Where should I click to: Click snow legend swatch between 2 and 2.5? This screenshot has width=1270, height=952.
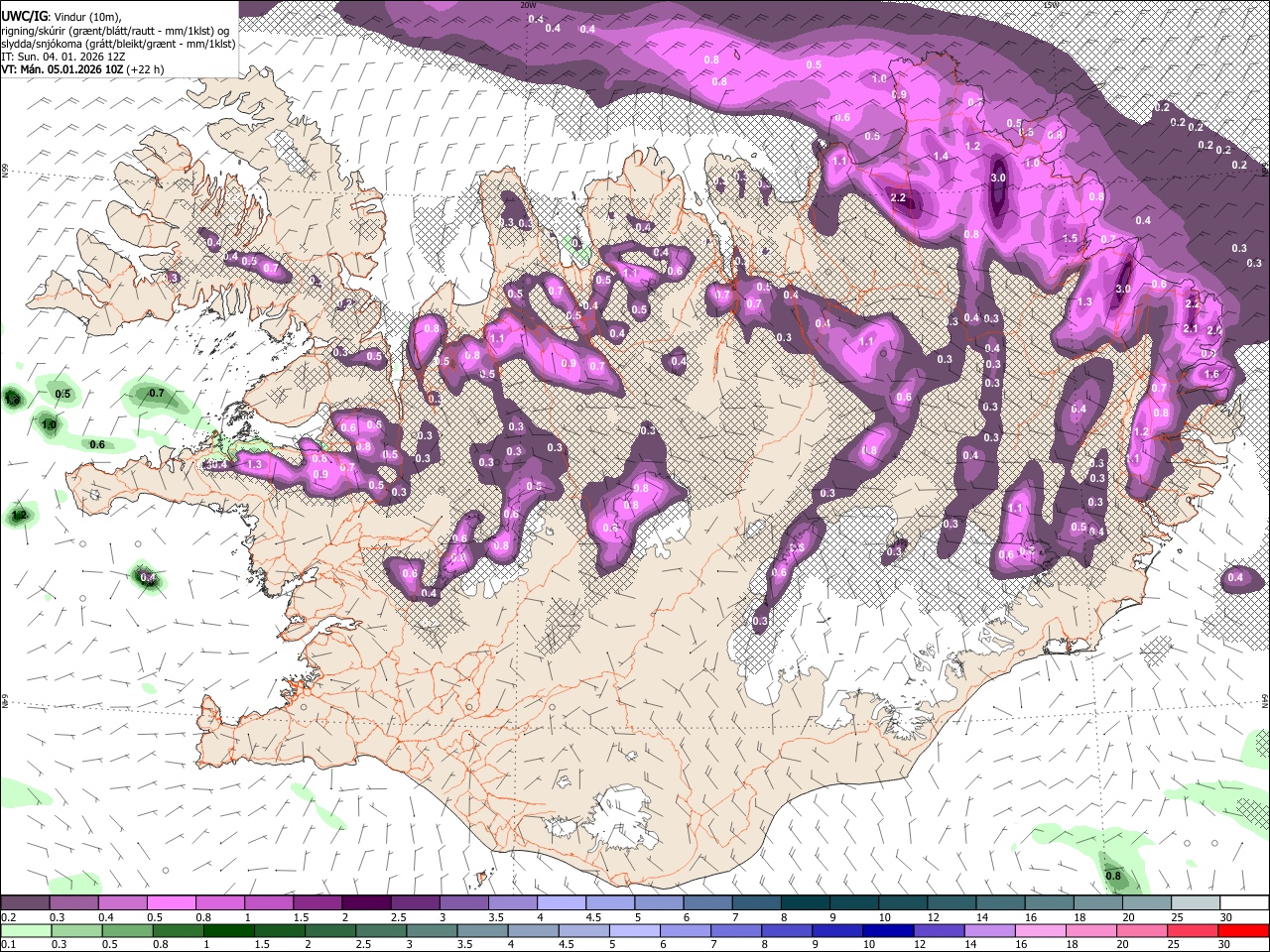point(366,903)
